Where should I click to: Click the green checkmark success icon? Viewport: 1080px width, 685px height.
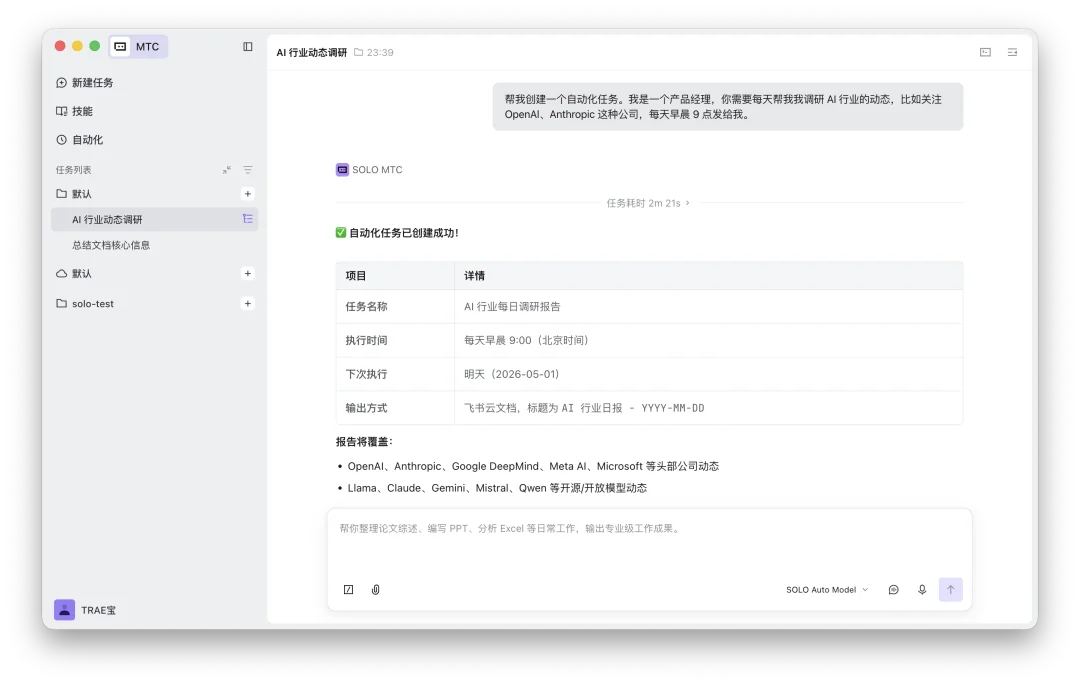tap(341, 233)
